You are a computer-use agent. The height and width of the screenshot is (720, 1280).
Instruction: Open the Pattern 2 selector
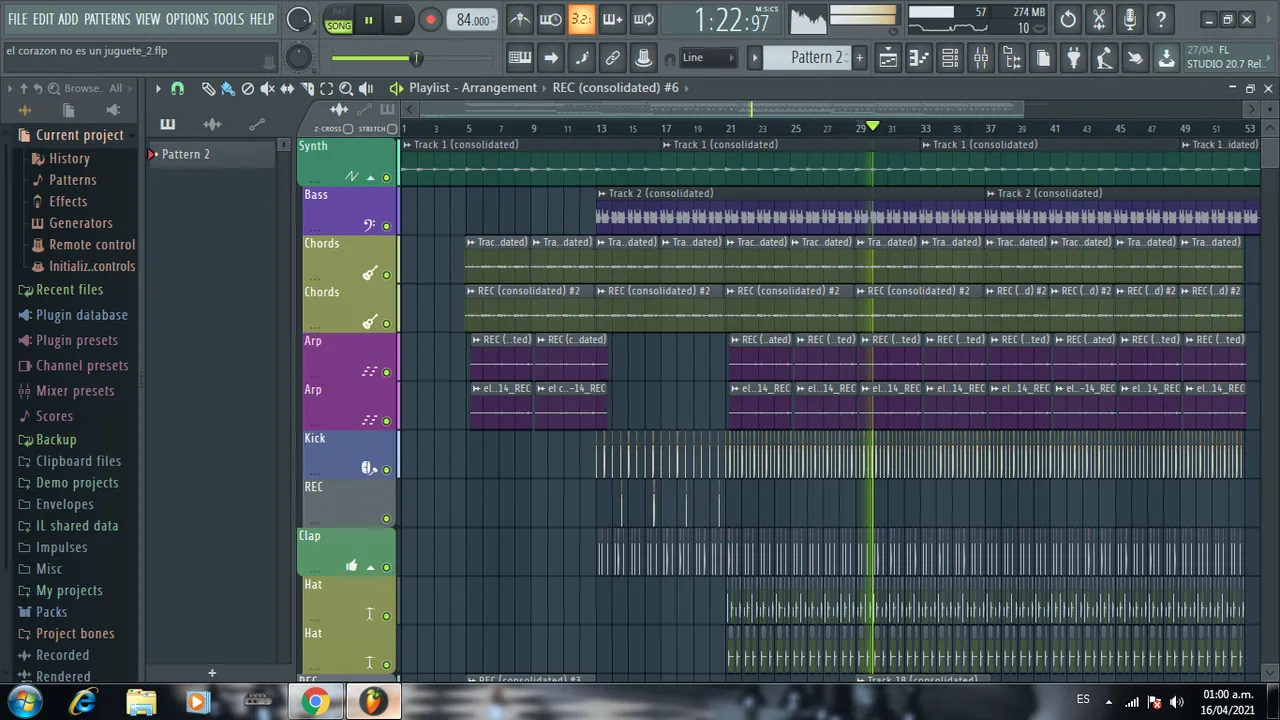(x=806, y=58)
